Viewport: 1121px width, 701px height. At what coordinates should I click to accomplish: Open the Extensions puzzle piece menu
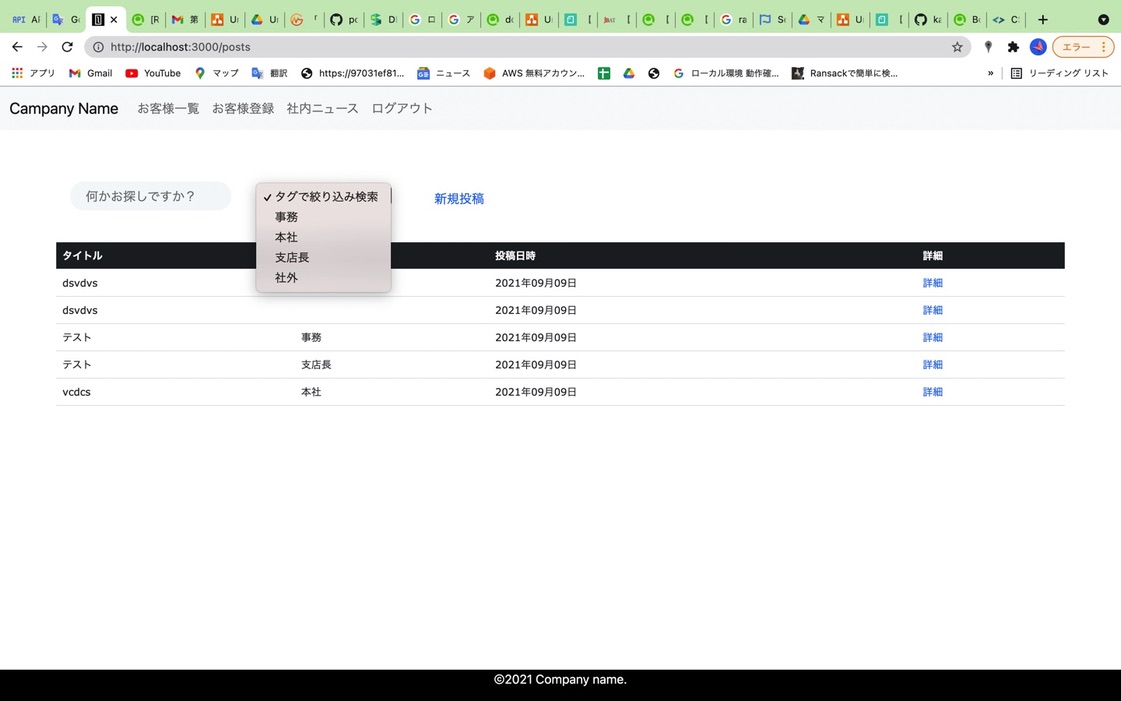[x=1013, y=47]
